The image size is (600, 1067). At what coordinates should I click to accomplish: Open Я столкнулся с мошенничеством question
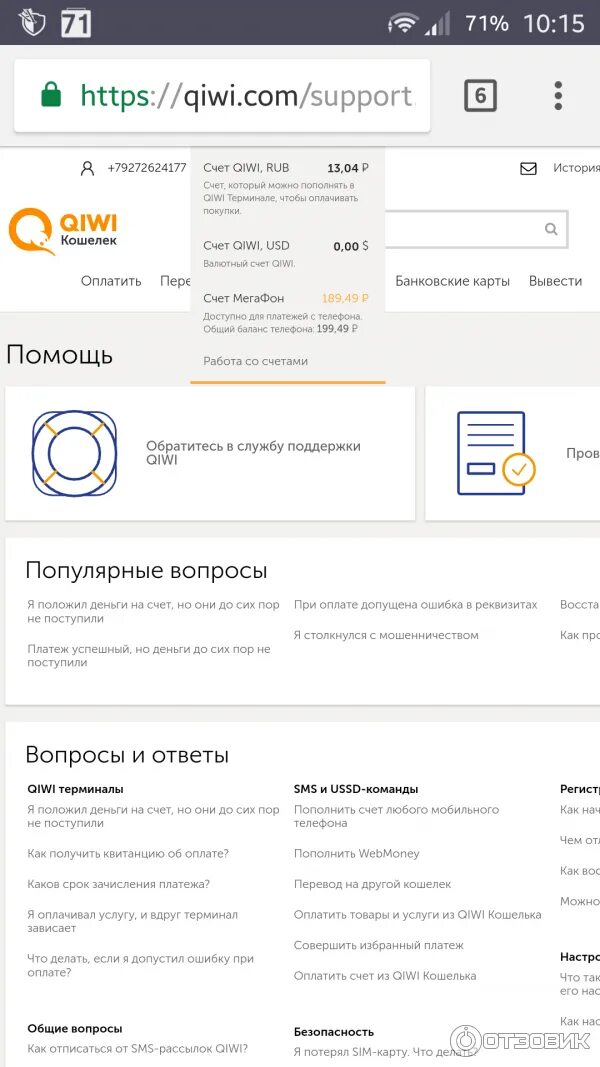point(386,635)
